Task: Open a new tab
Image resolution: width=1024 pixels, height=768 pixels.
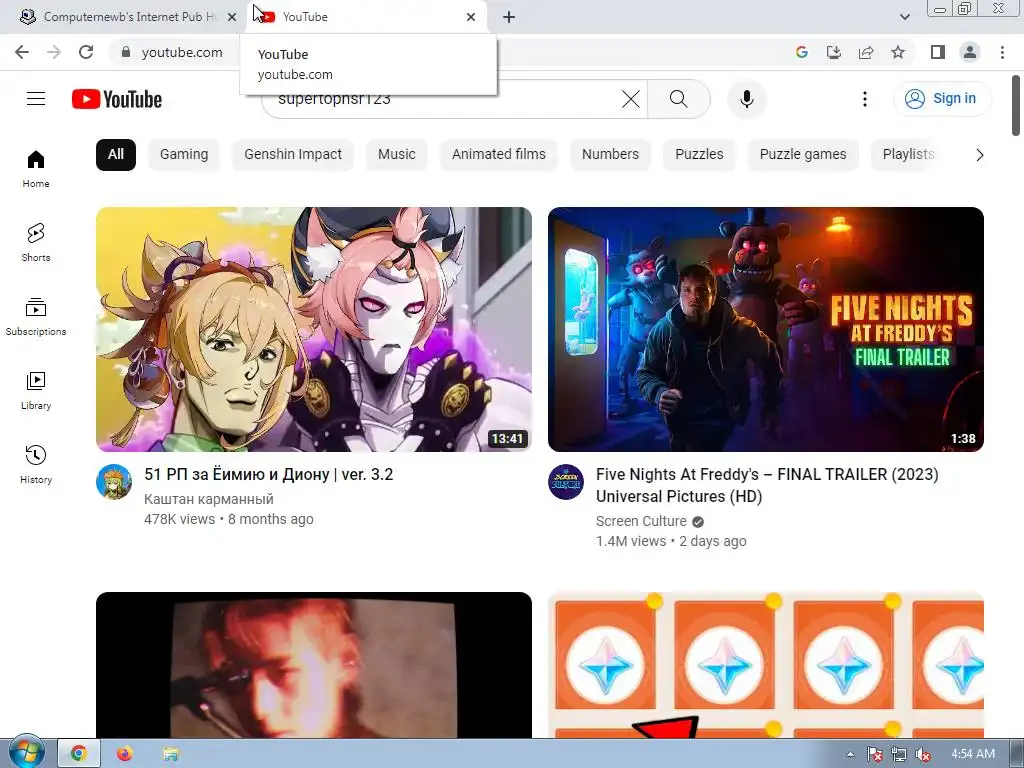Action: (x=509, y=17)
